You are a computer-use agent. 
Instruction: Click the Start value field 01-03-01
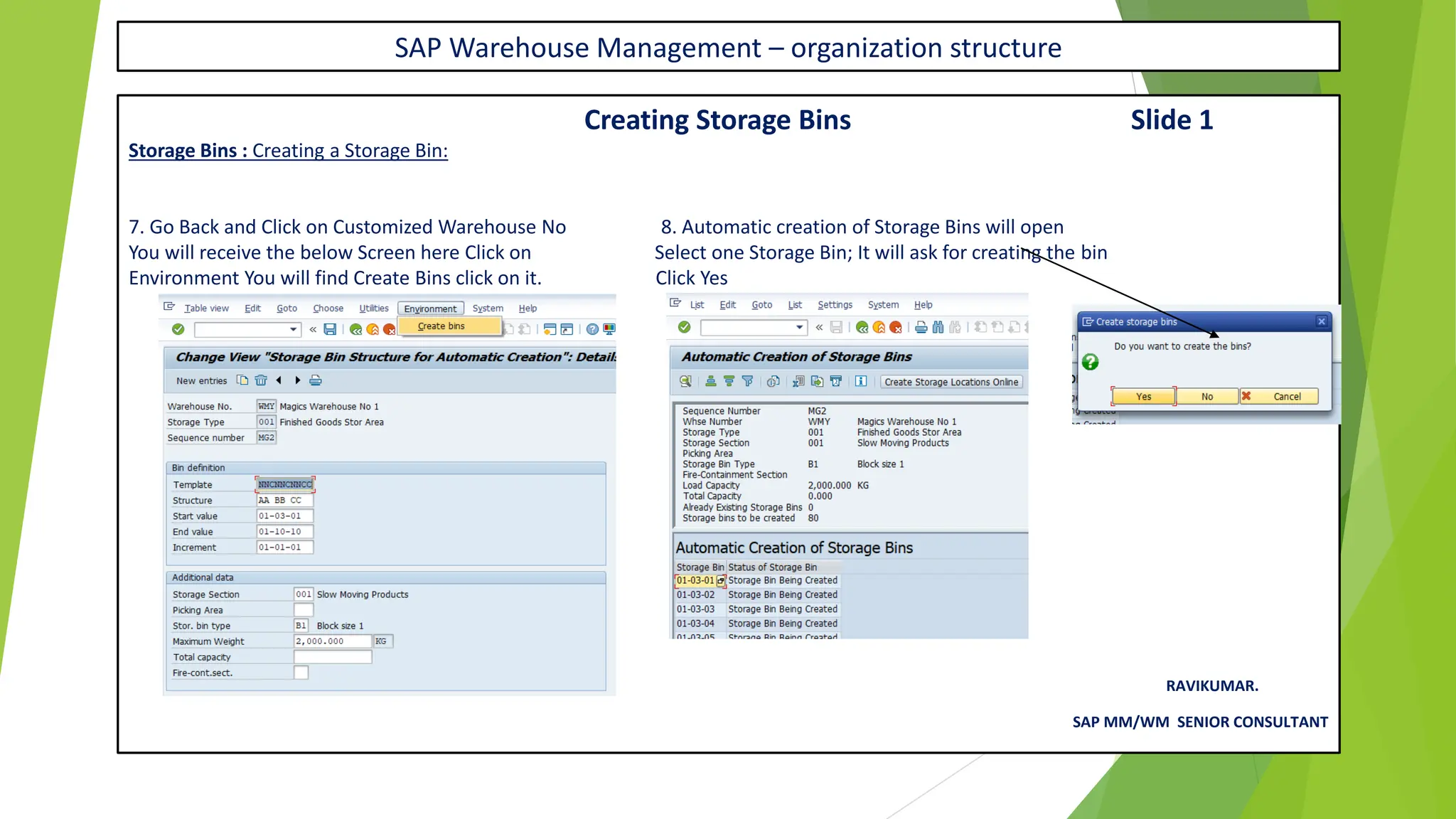pyautogui.click(x=284, y=516)
